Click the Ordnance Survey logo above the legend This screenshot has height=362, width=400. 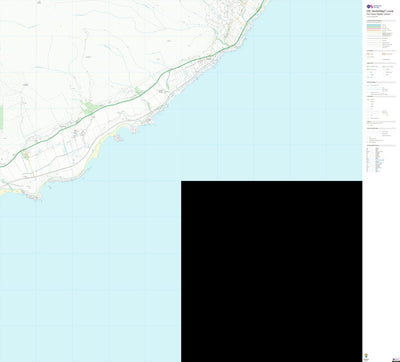(x=374, y=6)
